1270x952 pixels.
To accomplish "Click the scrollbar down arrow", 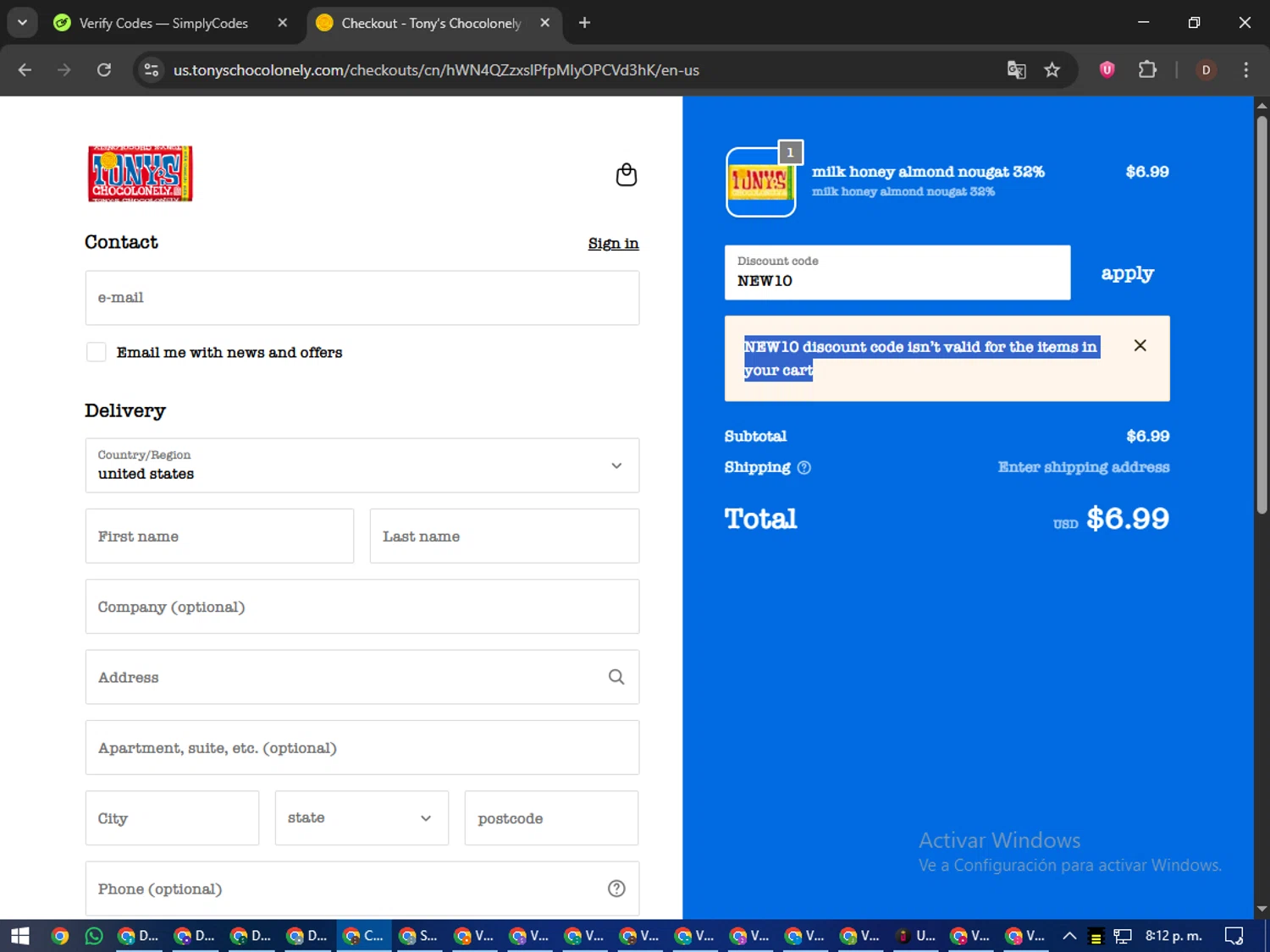I will tap(1262, 909).
